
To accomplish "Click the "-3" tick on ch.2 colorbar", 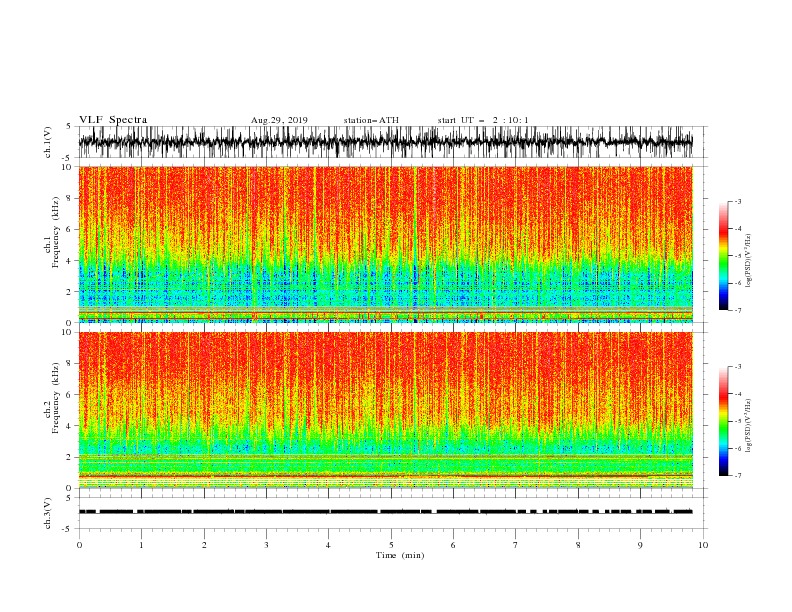I will point(737,367).
